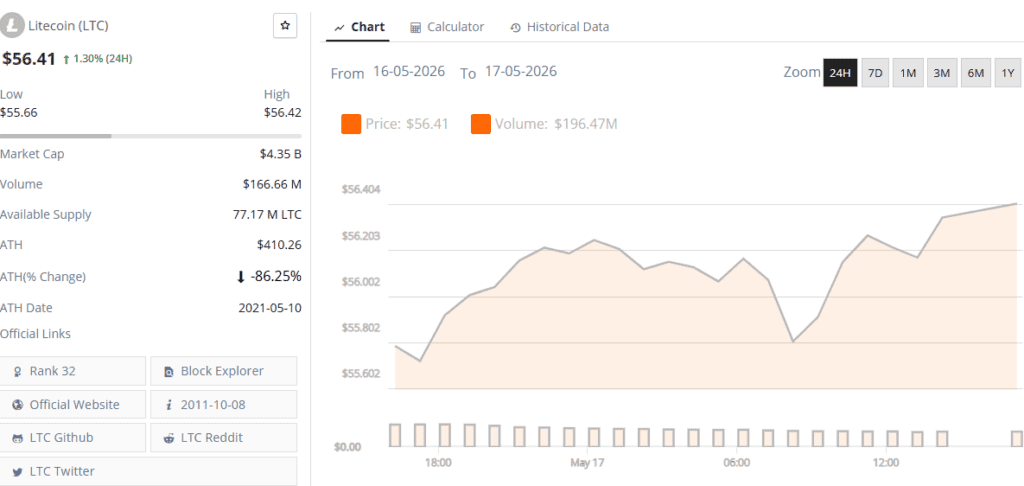Viewport: 1024px width, 486px height.
Task: Toggle the Price series legend swatch
Action: coord(351,124)
